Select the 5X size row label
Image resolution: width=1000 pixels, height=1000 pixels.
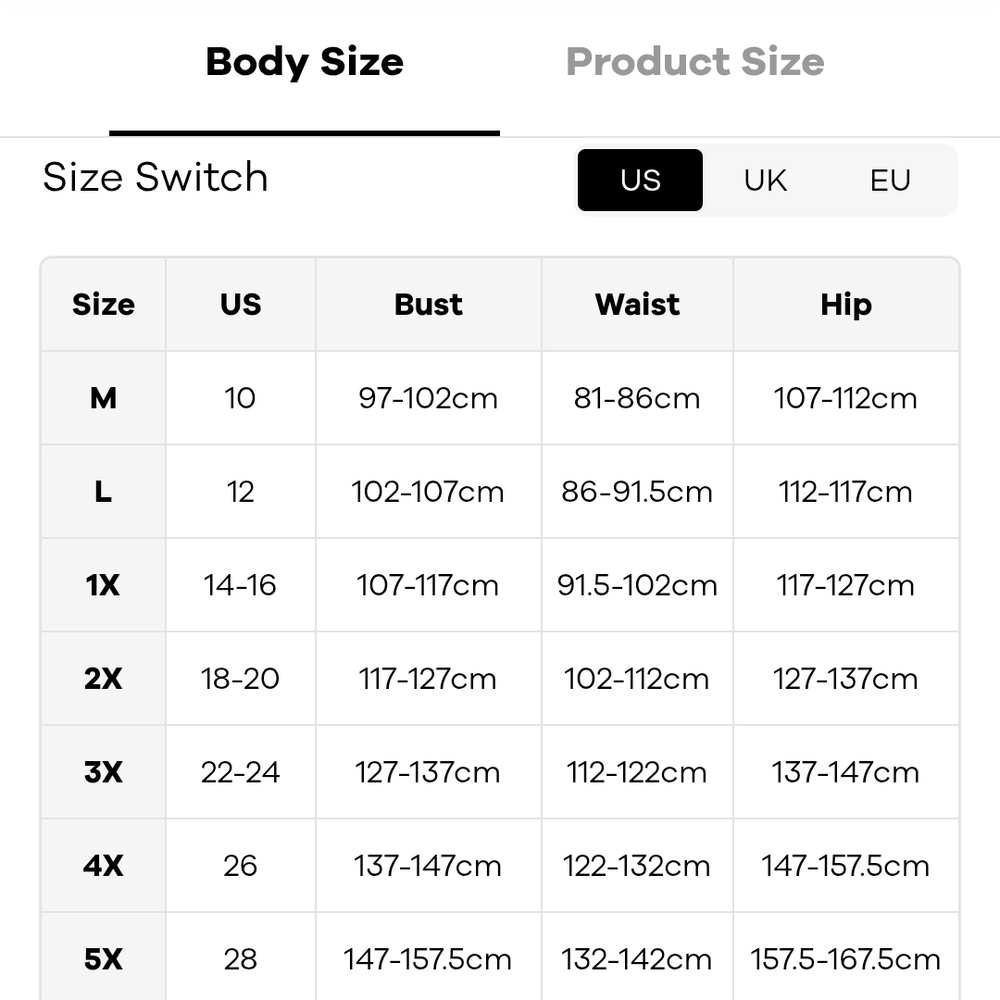[103, 959]
